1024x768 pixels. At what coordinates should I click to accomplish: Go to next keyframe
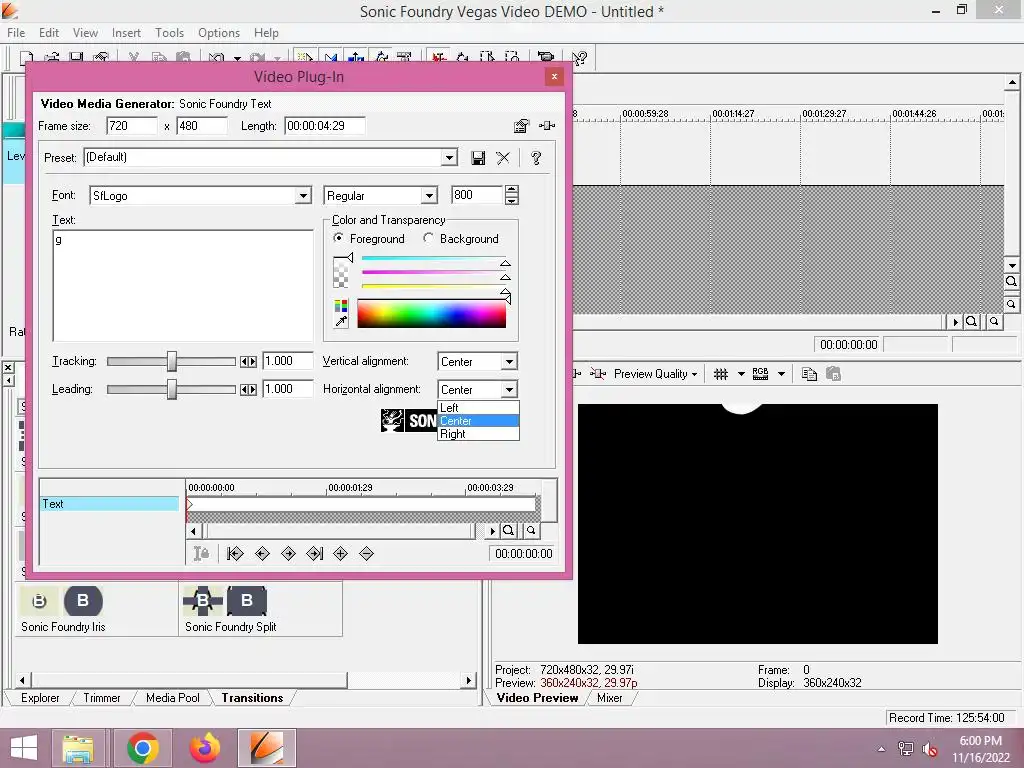[x=288, y=554]
